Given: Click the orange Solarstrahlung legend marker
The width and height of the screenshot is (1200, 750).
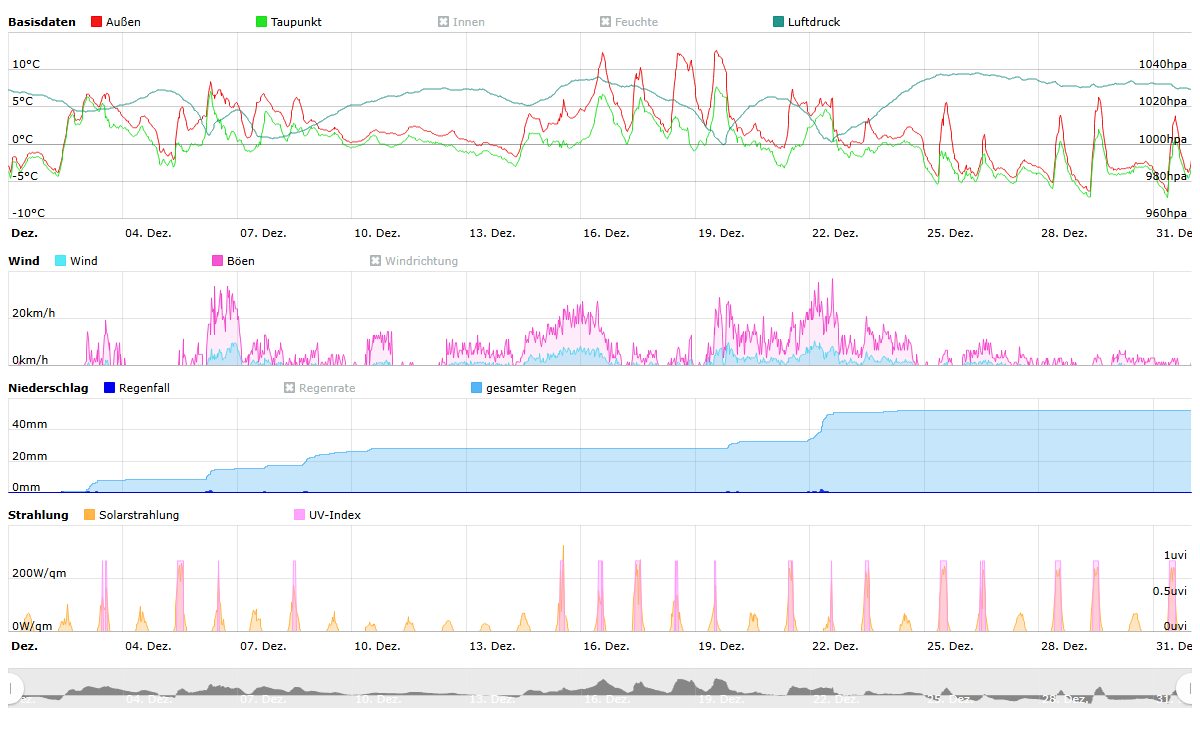Looking at the screenshot, I should click(89, 515).
